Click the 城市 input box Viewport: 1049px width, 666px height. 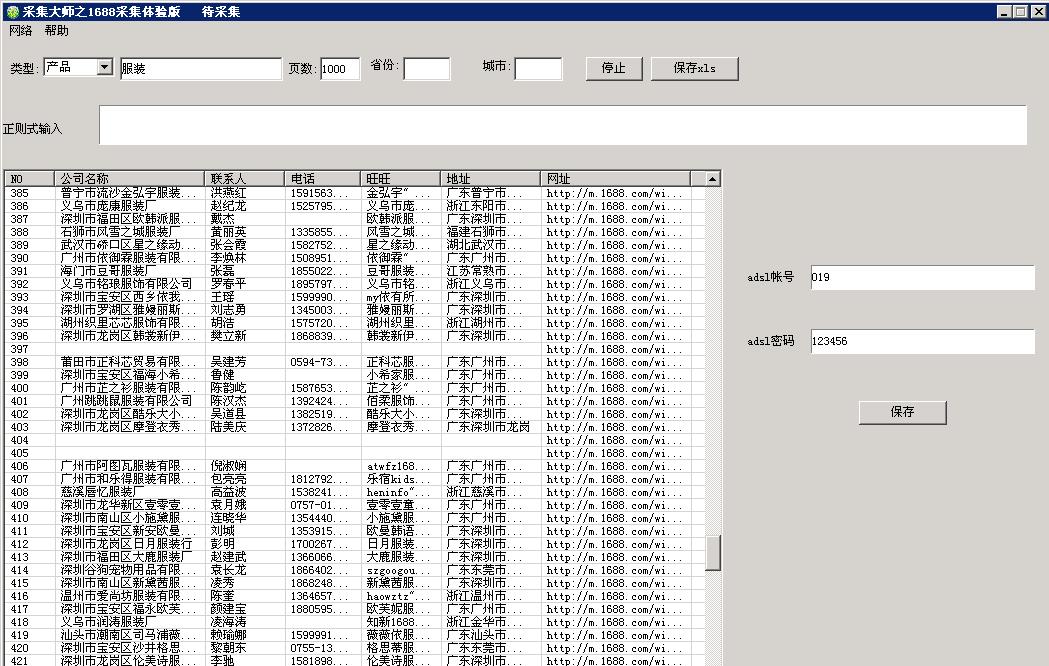[538, 69]
